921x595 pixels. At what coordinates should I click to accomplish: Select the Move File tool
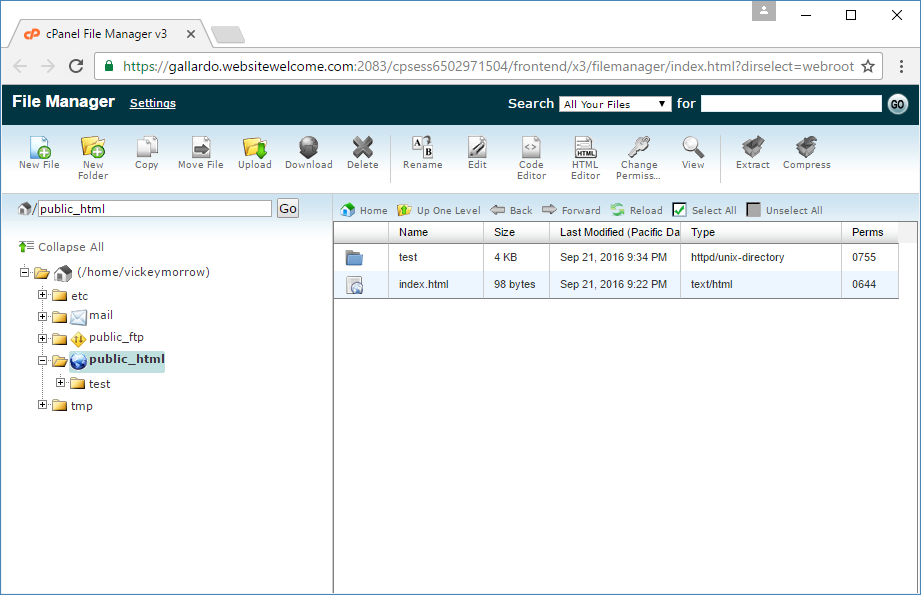pos(201,147)
